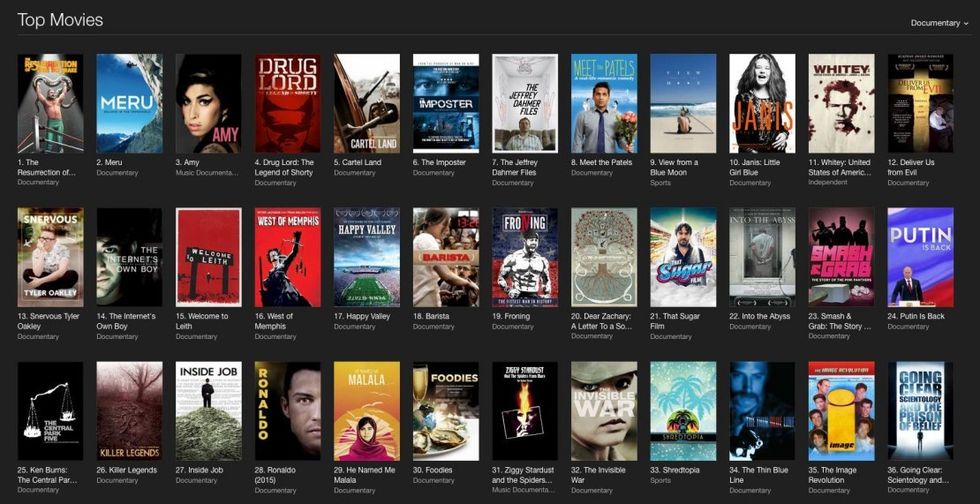
Task: Open The Central Park Five poster
Action: point(50,411)
